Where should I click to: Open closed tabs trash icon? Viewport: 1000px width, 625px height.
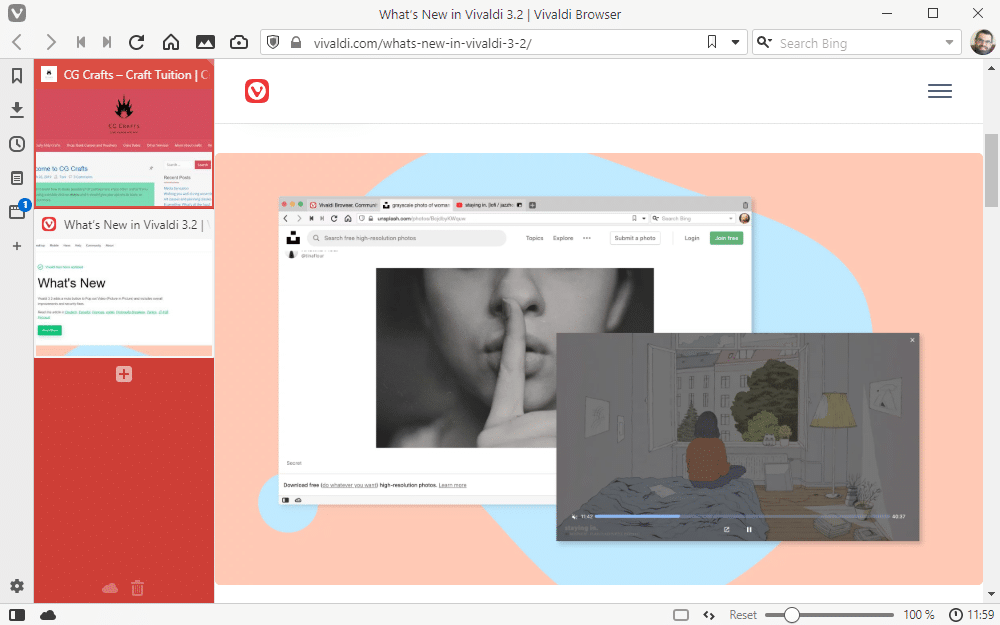(138, 588)
